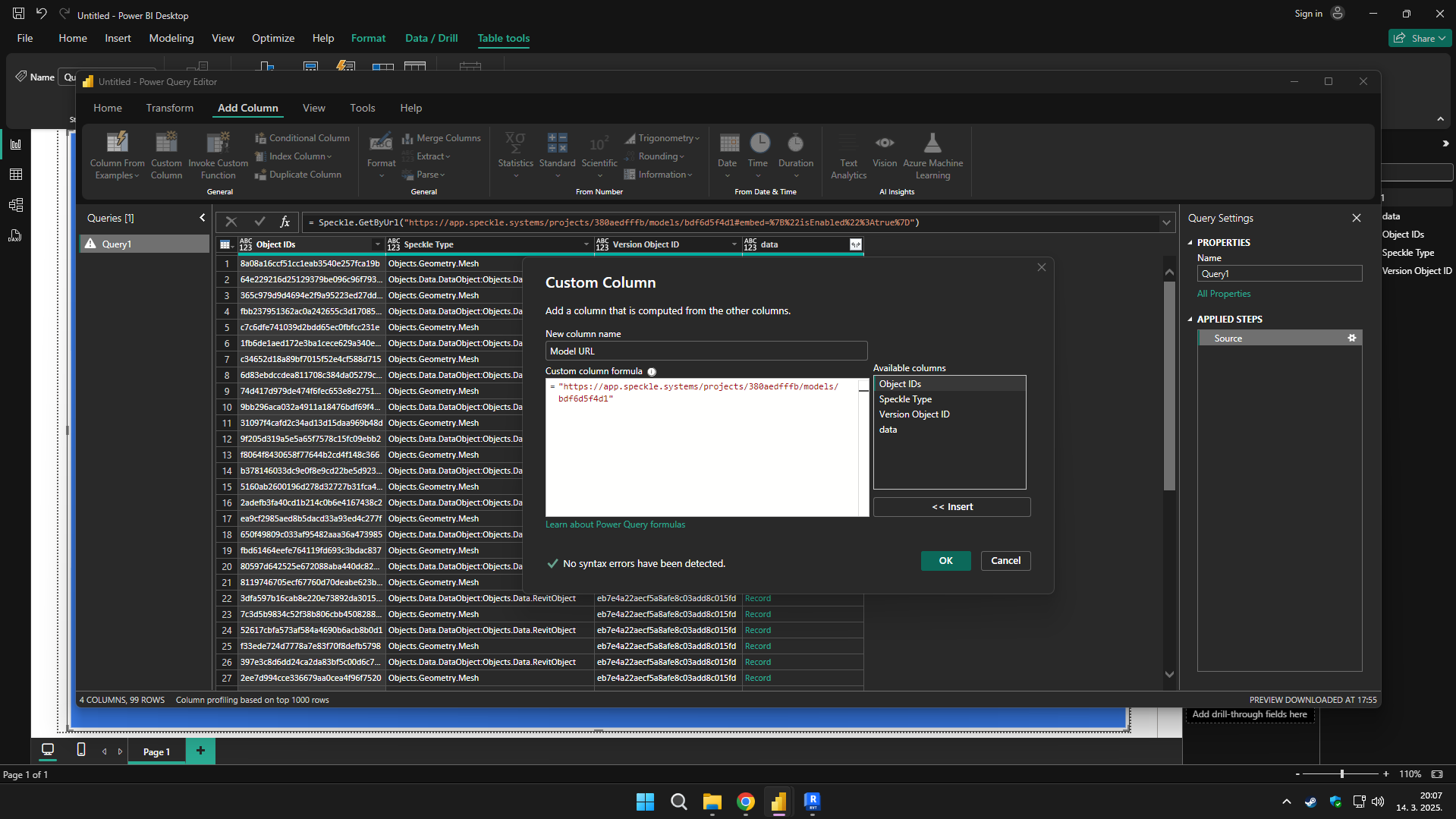Open Modeling tab in Power BI Desktop
The image size is (1456, 819).
coord(171,38)
